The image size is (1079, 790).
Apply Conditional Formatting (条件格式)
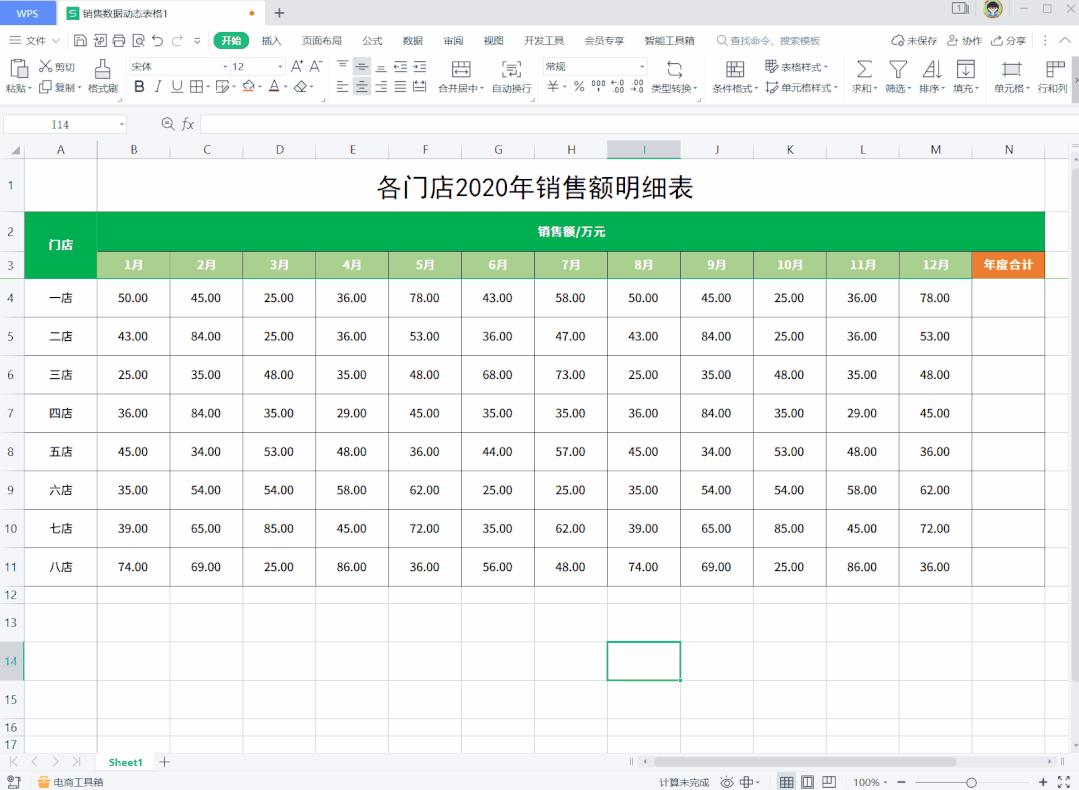click(x=735, y=74)
